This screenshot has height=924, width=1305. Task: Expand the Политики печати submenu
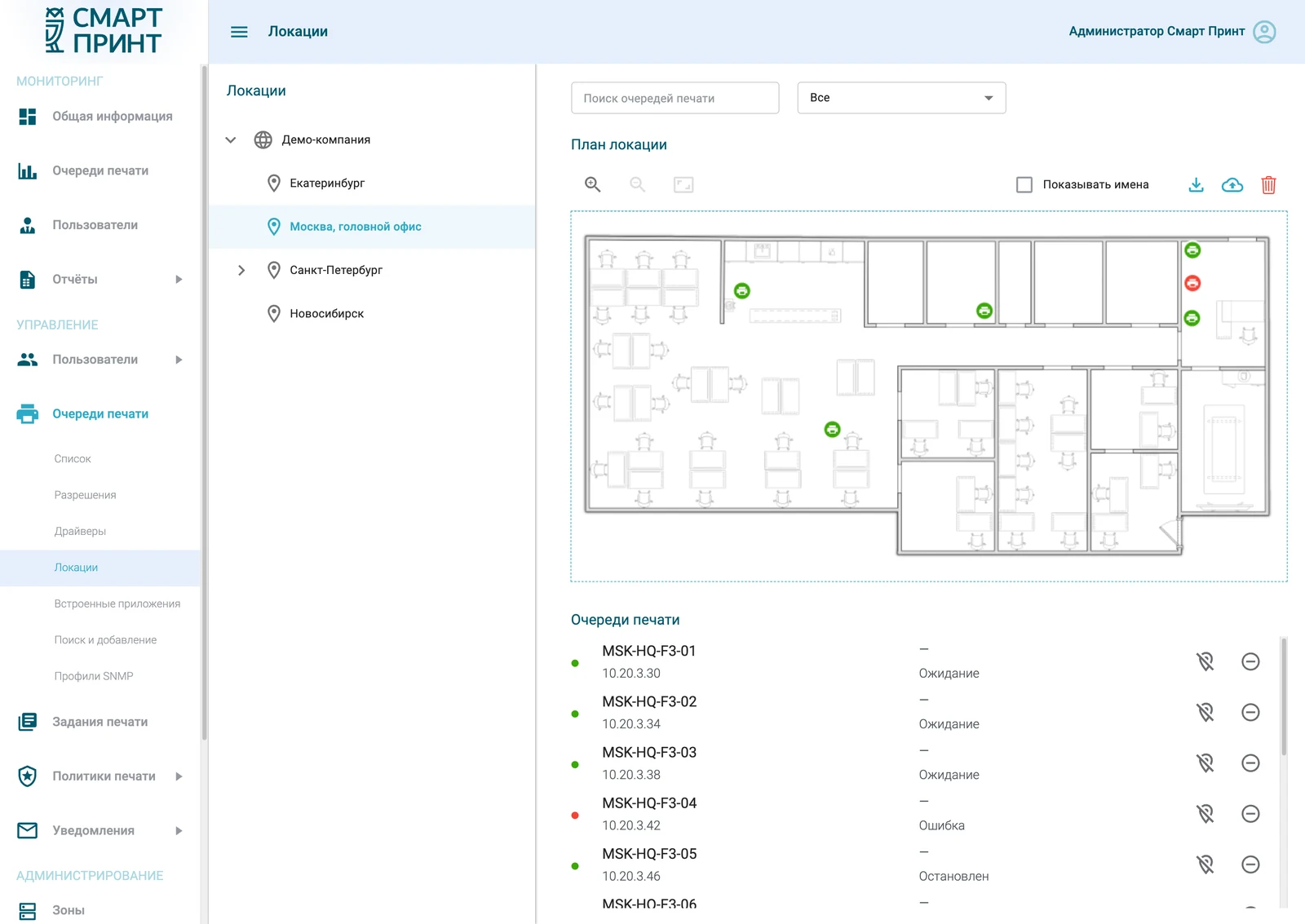179,776
